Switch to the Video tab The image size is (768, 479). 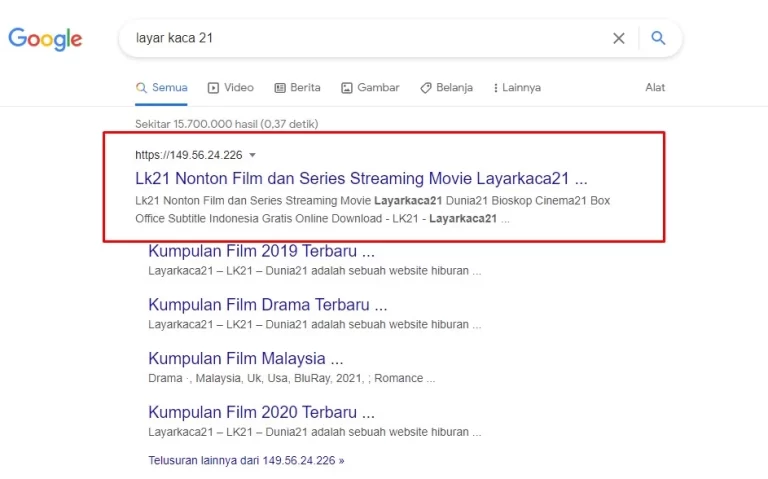[231, 88]
